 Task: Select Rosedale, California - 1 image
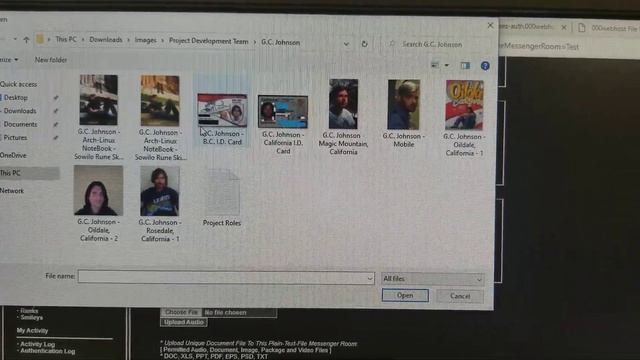click(160, 191)
